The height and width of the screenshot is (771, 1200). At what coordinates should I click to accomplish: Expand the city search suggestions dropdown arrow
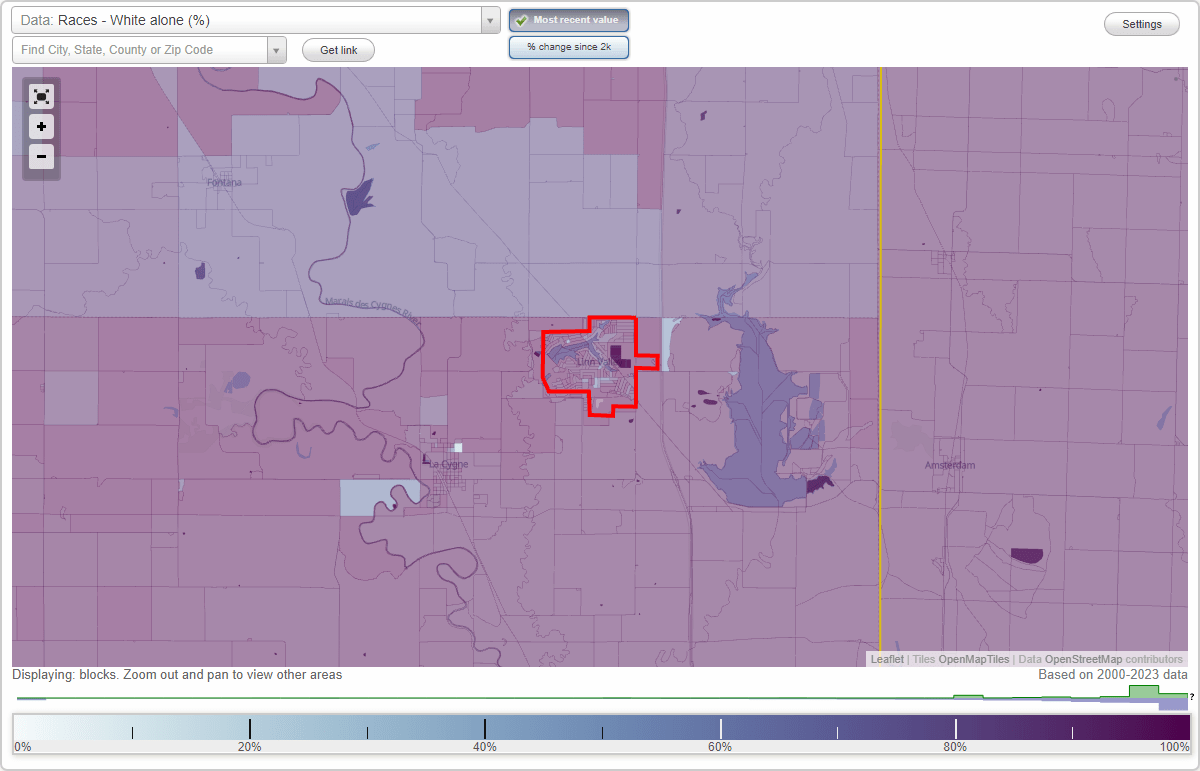277,49
